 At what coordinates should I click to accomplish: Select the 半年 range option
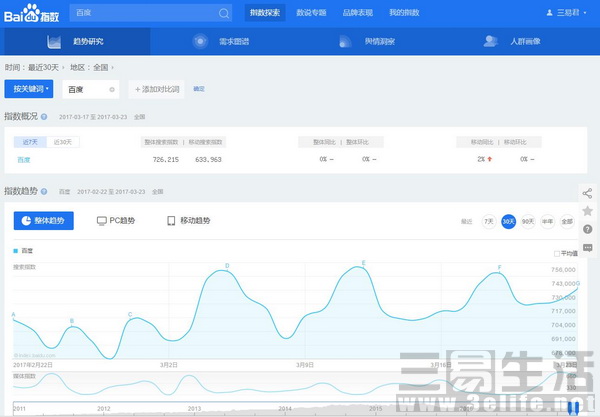[x=547, y=222]
